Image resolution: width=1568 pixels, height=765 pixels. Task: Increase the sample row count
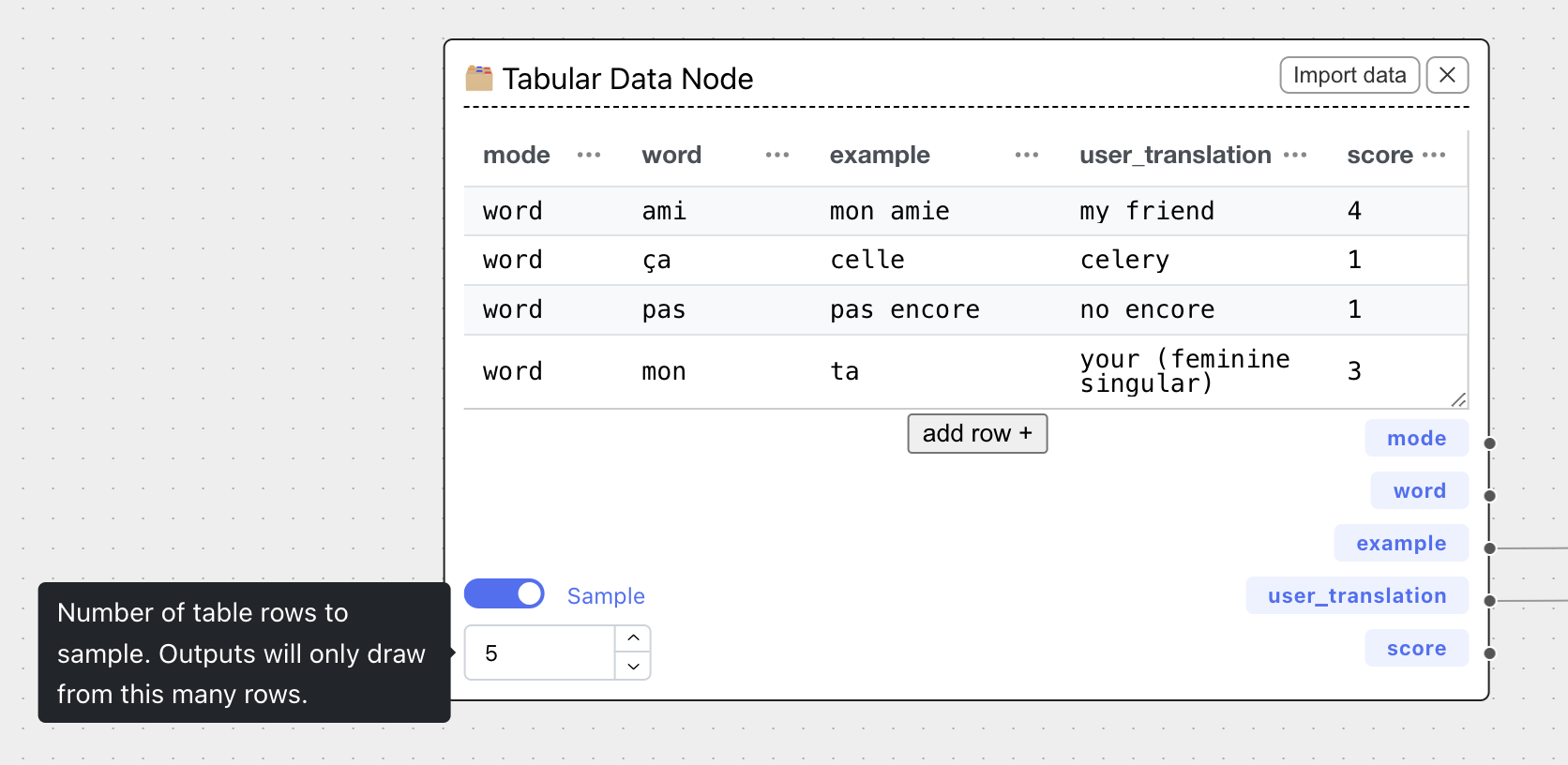633,638
